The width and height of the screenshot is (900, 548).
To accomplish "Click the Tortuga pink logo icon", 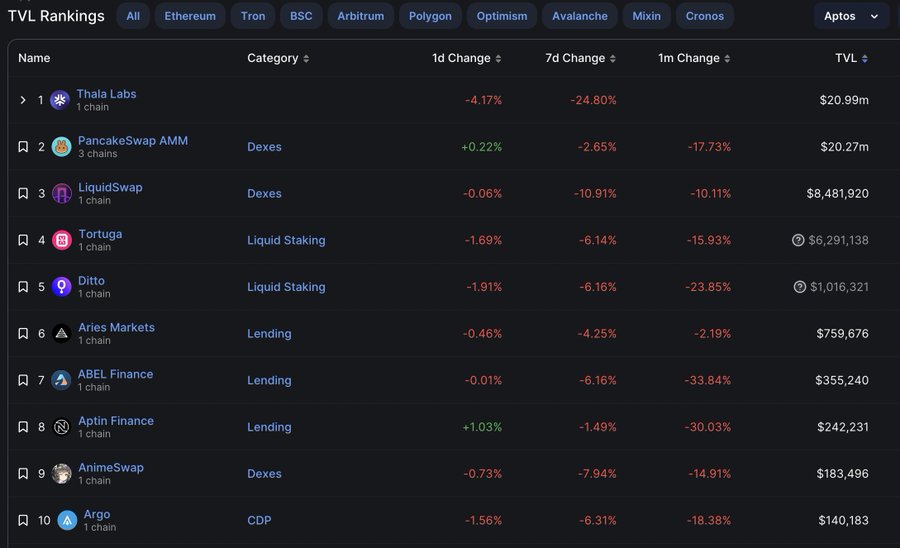I will pos(61,240).
